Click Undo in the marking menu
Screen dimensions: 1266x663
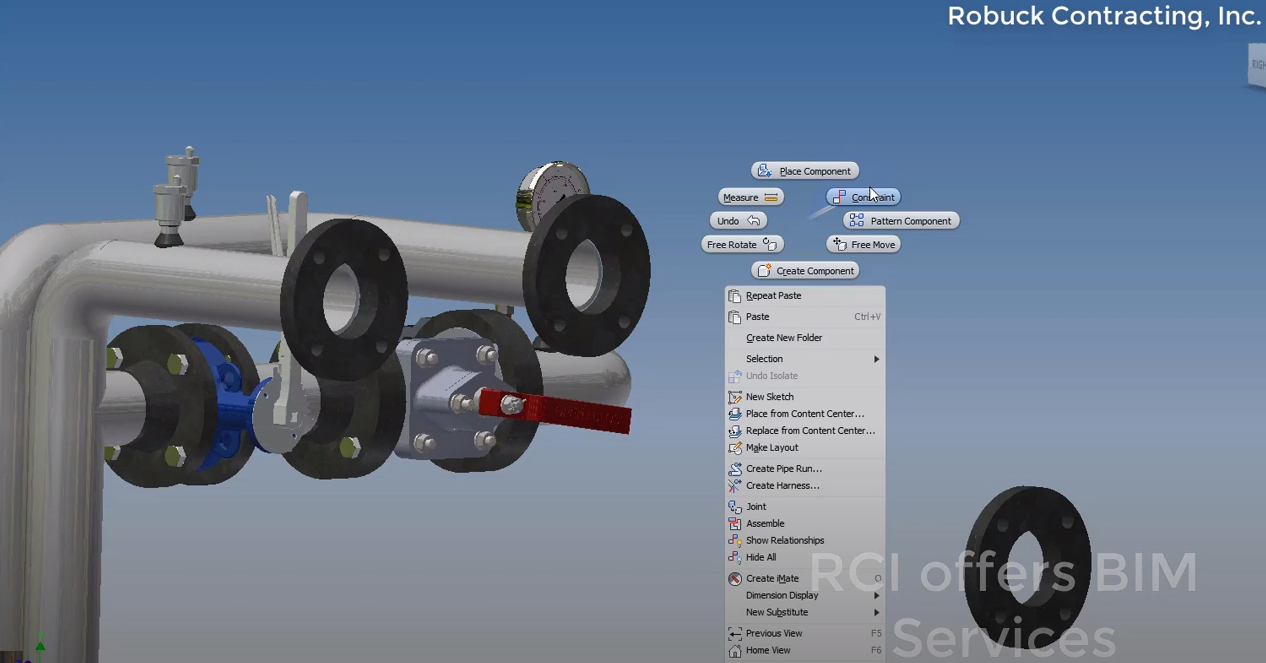(x=739, y=221)
